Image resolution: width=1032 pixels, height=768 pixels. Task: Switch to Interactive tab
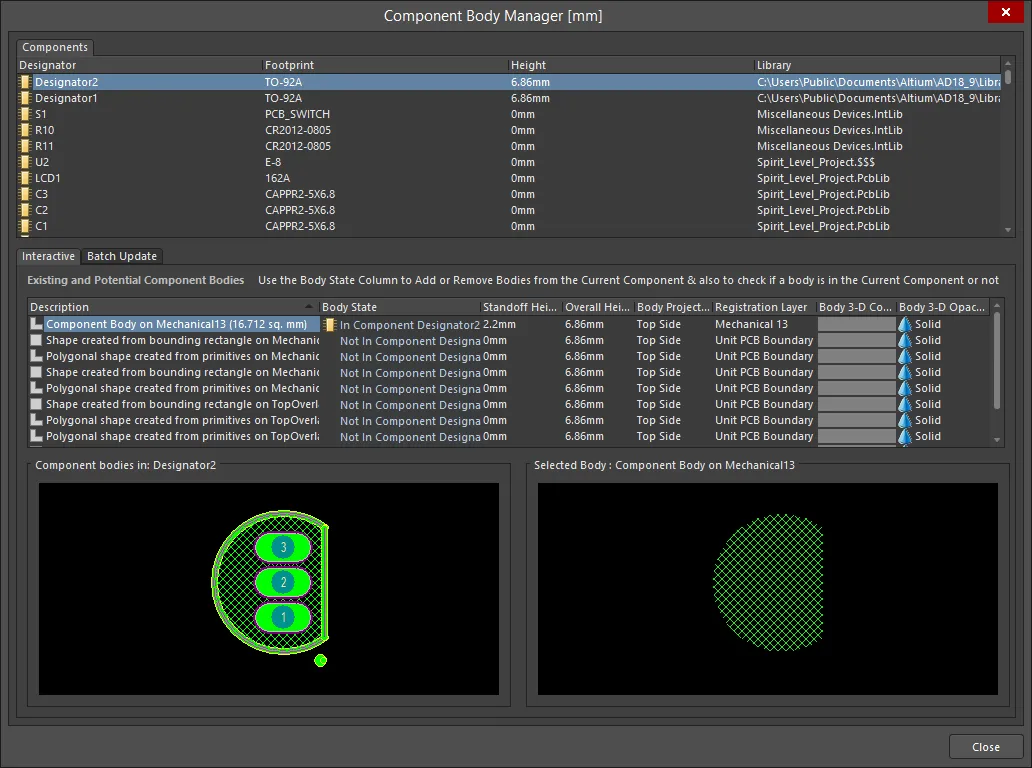click(48, 256)
